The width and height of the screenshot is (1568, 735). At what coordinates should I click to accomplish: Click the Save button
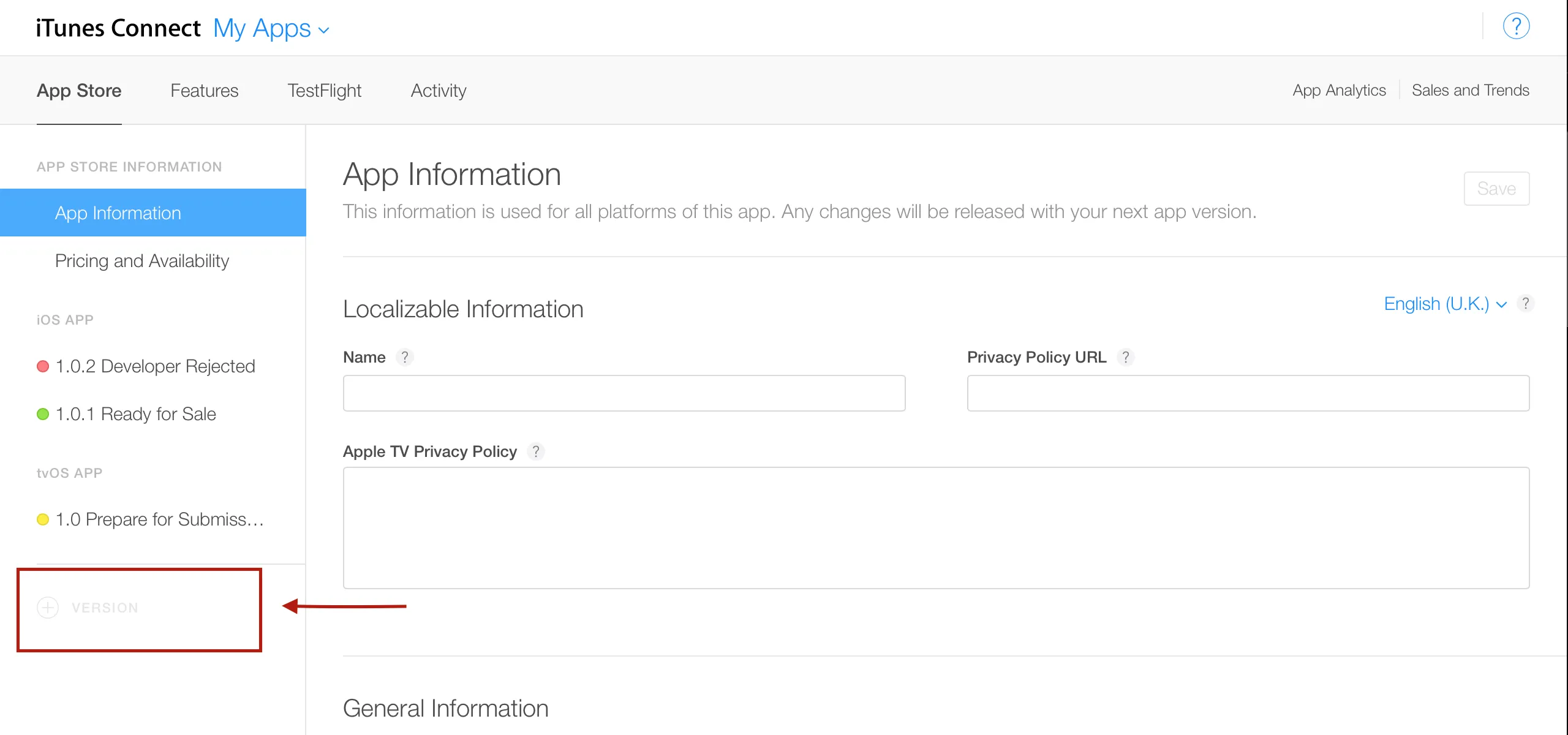(x=1496, y=189)
